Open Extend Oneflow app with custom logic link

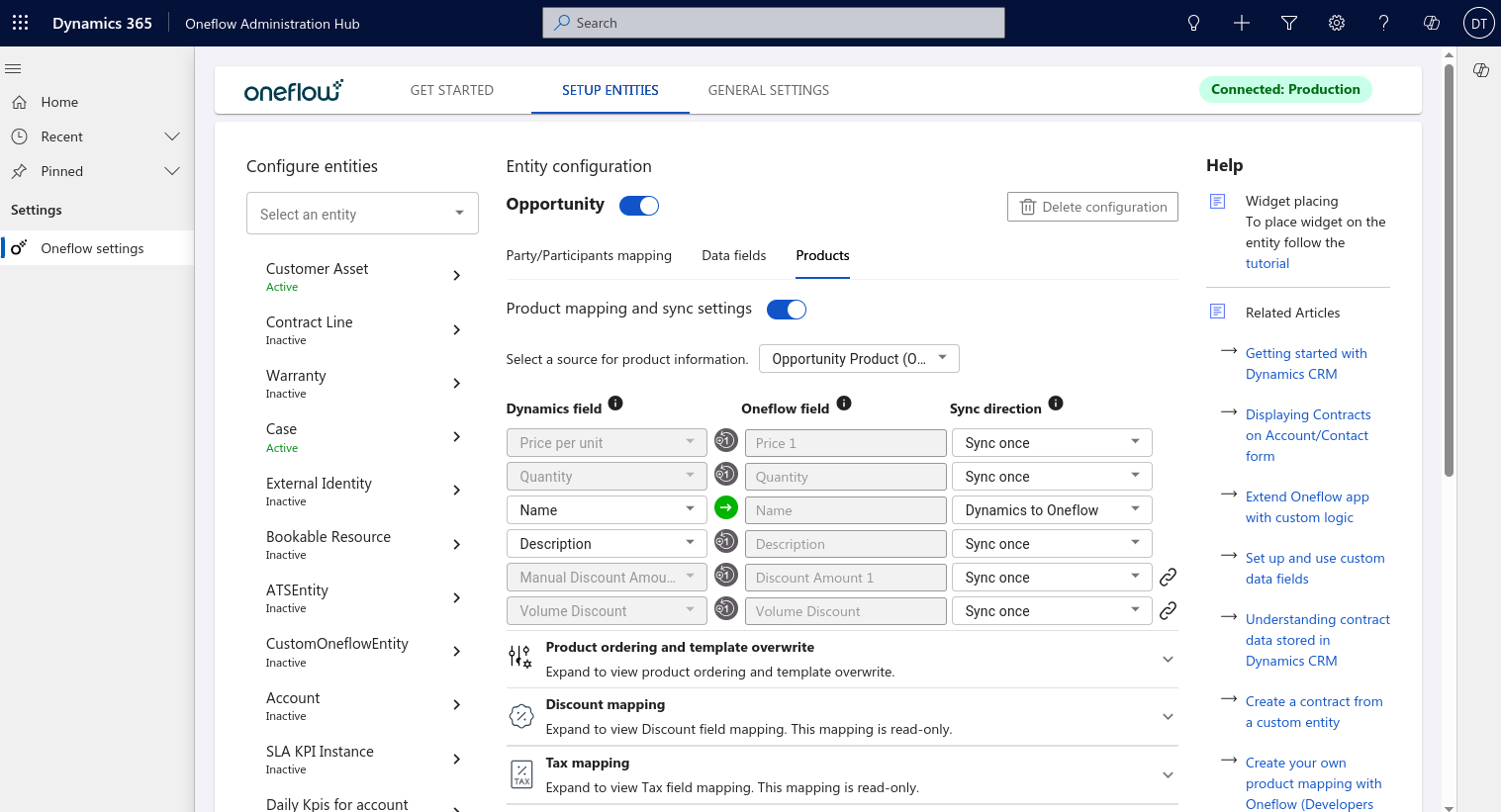click(1307, 507)
